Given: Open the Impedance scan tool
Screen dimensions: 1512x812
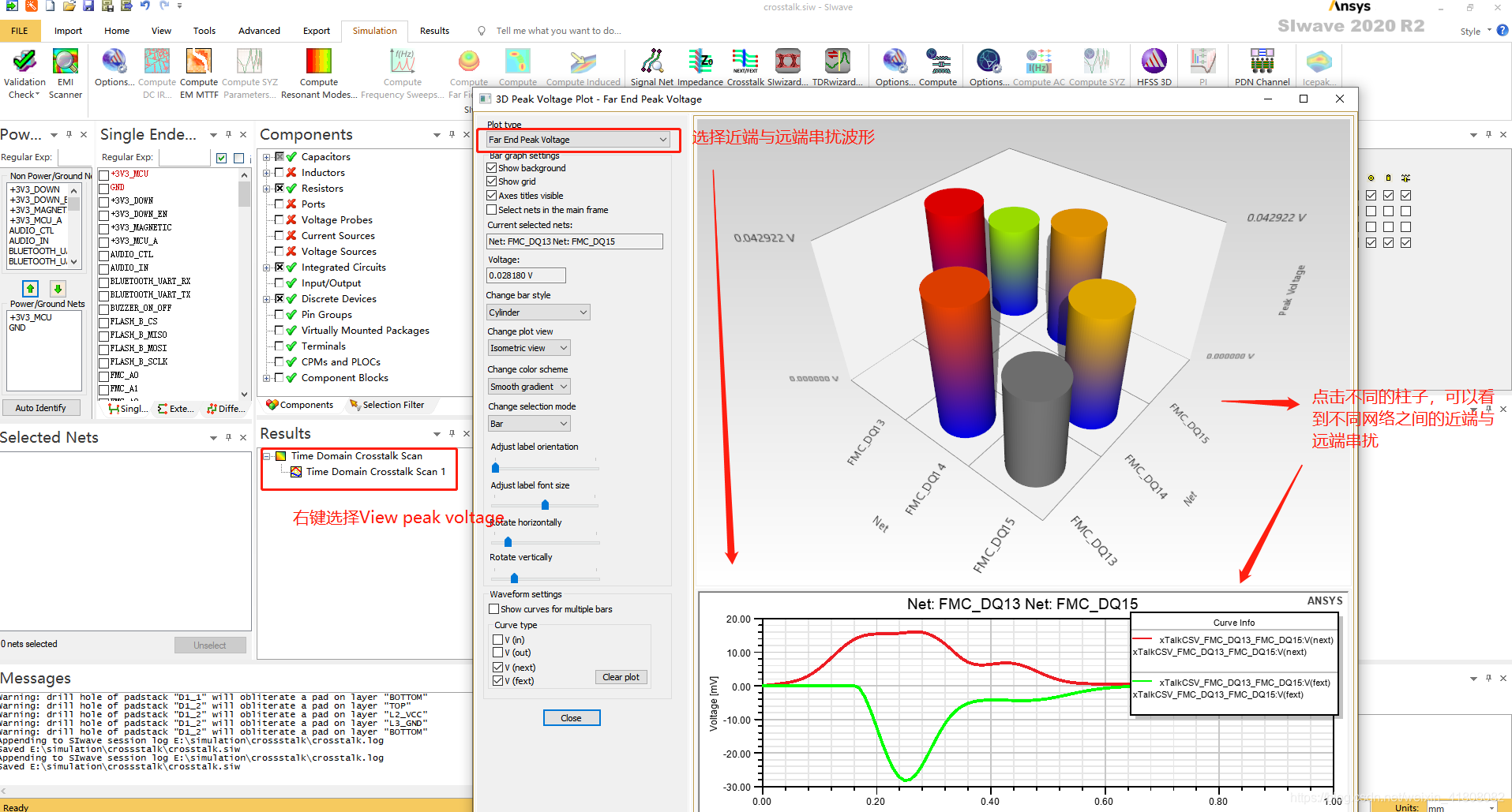Looking at the screenshot, I should point(700,67).
